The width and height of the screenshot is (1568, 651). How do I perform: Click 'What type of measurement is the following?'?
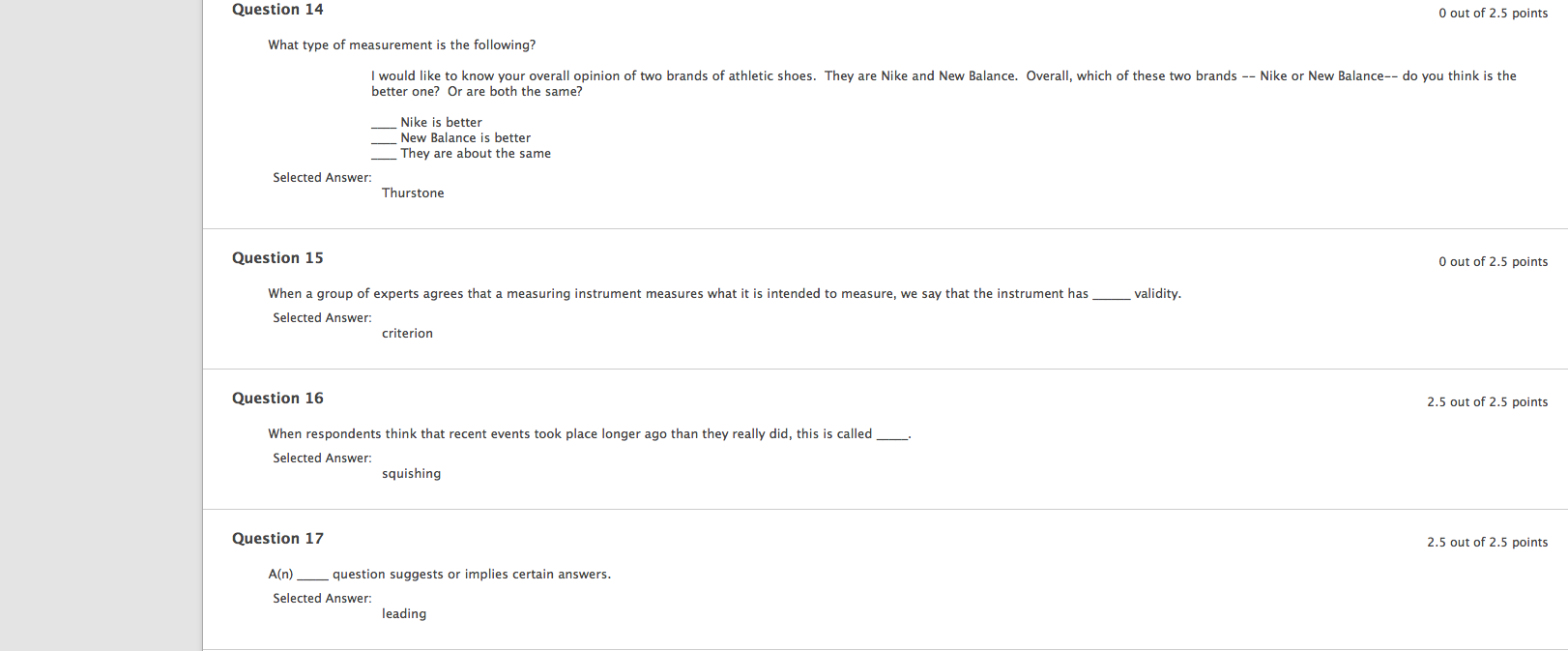point(402,45)
